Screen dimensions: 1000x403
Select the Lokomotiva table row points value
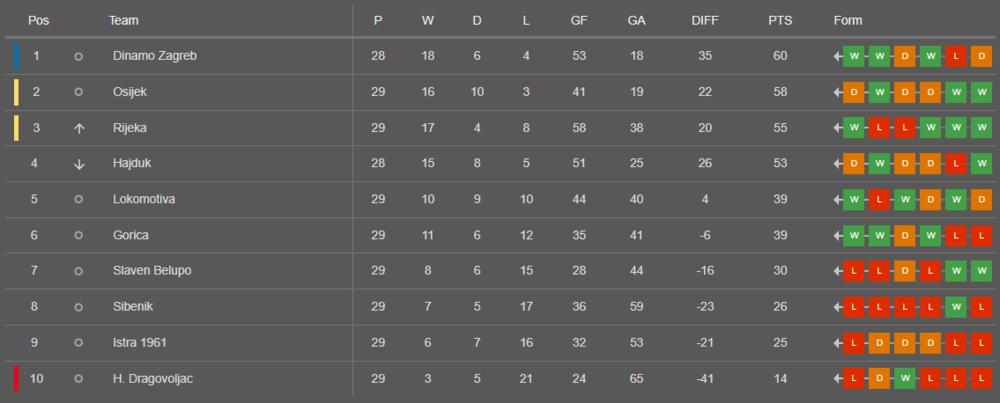point(780,200)
